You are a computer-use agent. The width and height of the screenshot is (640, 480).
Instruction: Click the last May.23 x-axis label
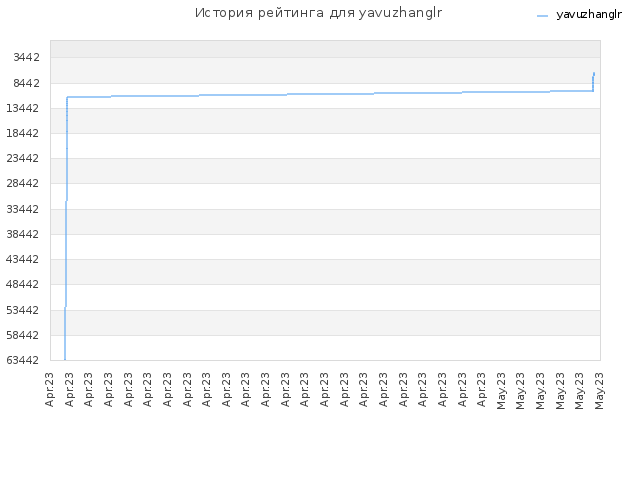coord(599,390)
